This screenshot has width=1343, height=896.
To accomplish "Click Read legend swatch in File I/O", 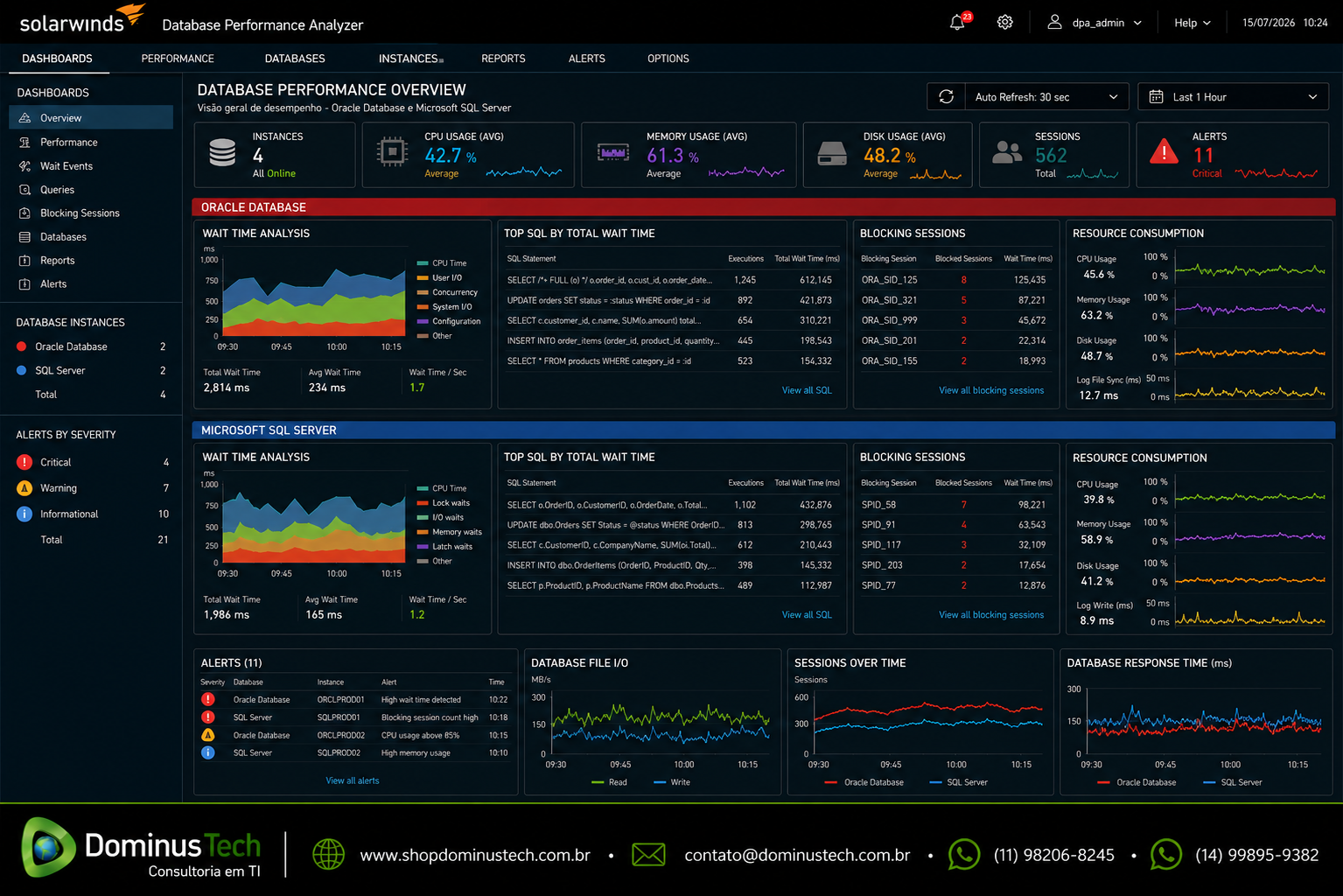I will 598,782.
